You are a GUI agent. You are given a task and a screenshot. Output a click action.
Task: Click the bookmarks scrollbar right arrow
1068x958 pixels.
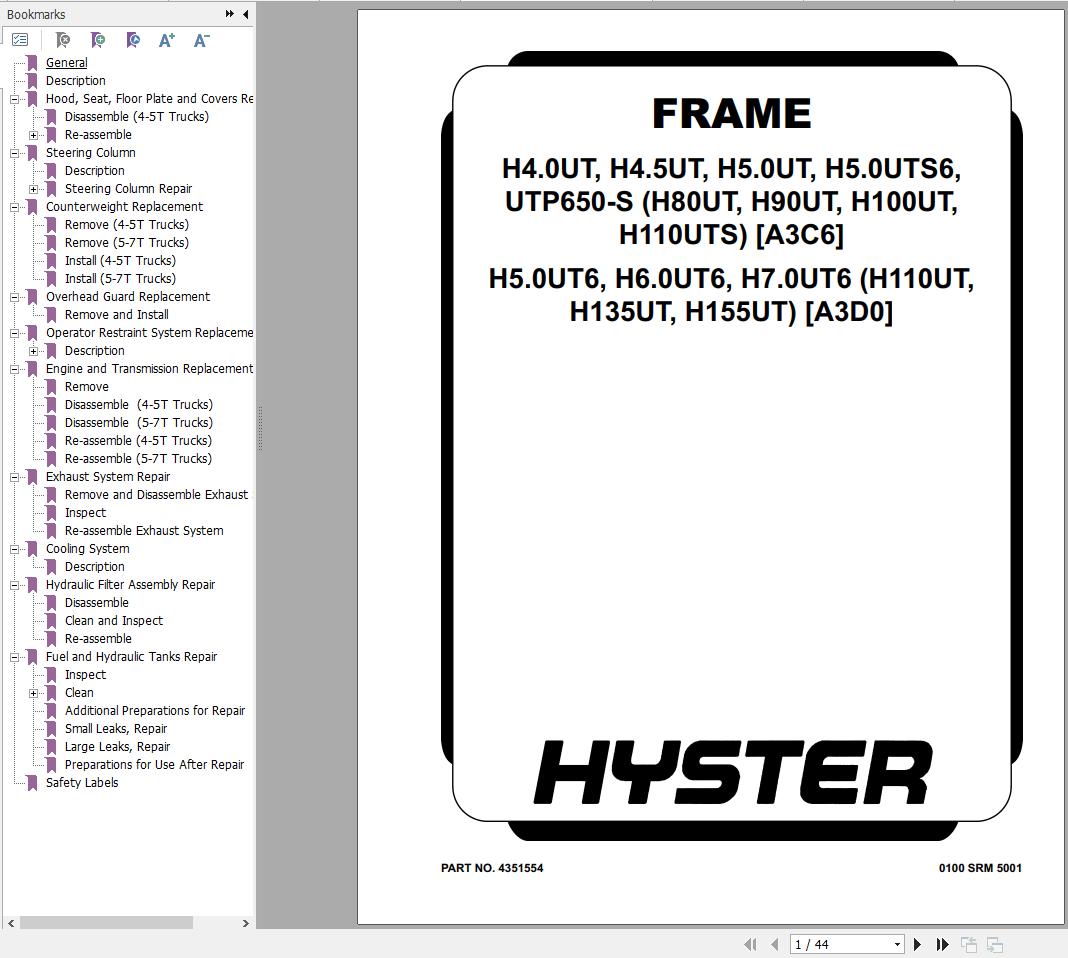[x=246, y=923]
